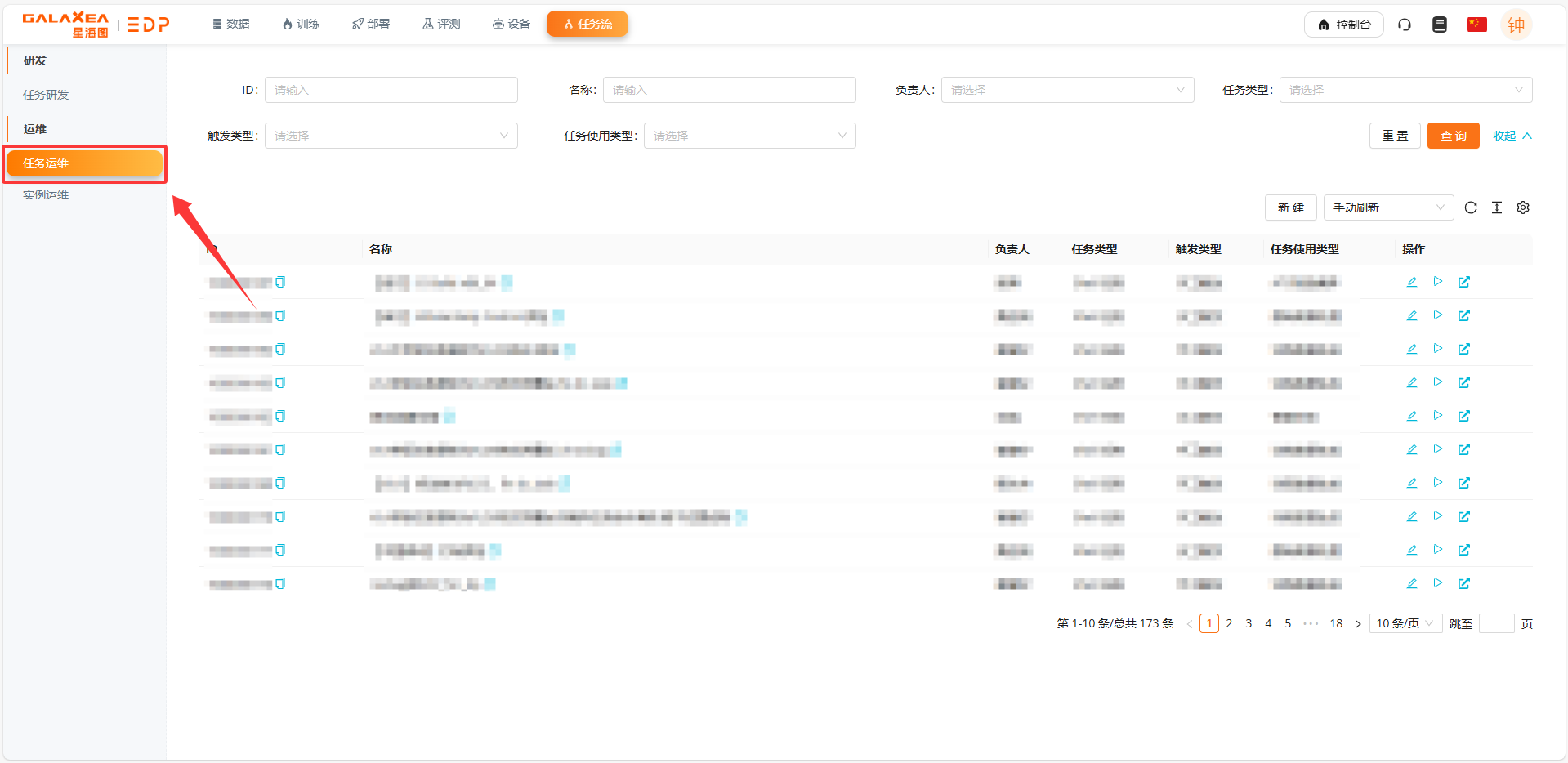This screenshot has height=763, width=1568.
Task: Click the refresh icon above the table
Action: (1471, 207)
